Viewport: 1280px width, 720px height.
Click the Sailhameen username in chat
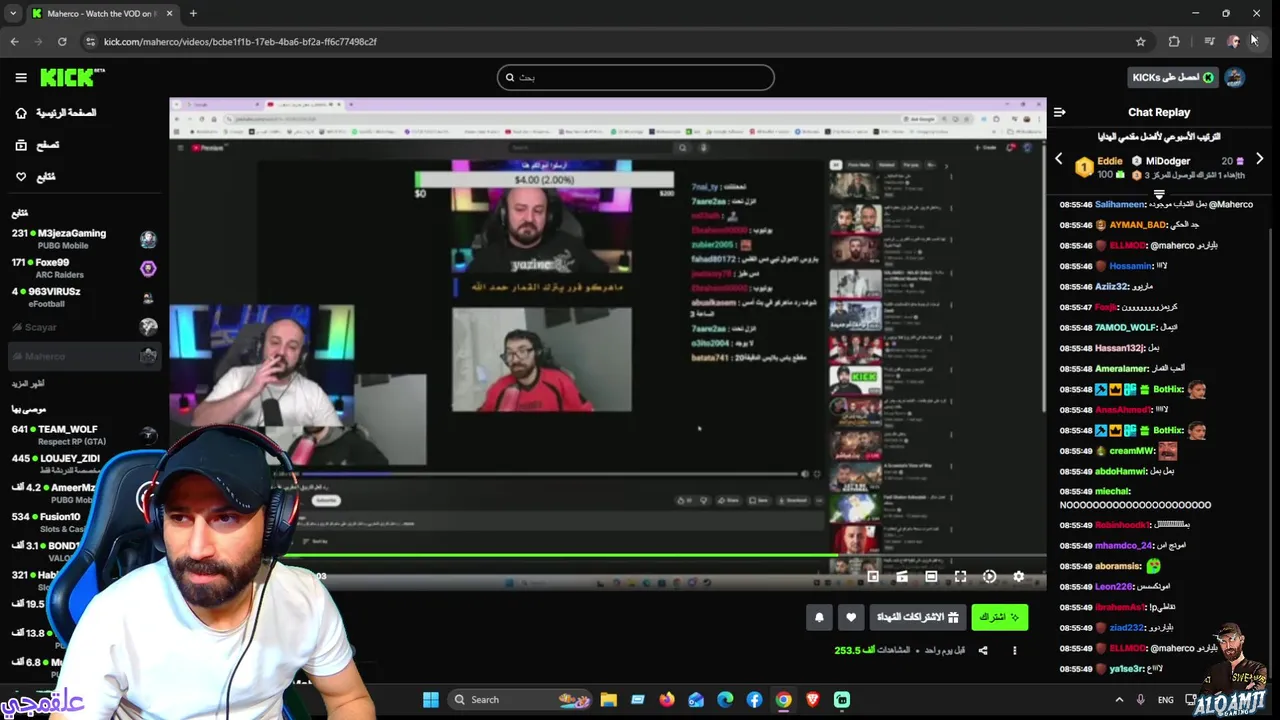(x=1120, y=204)
